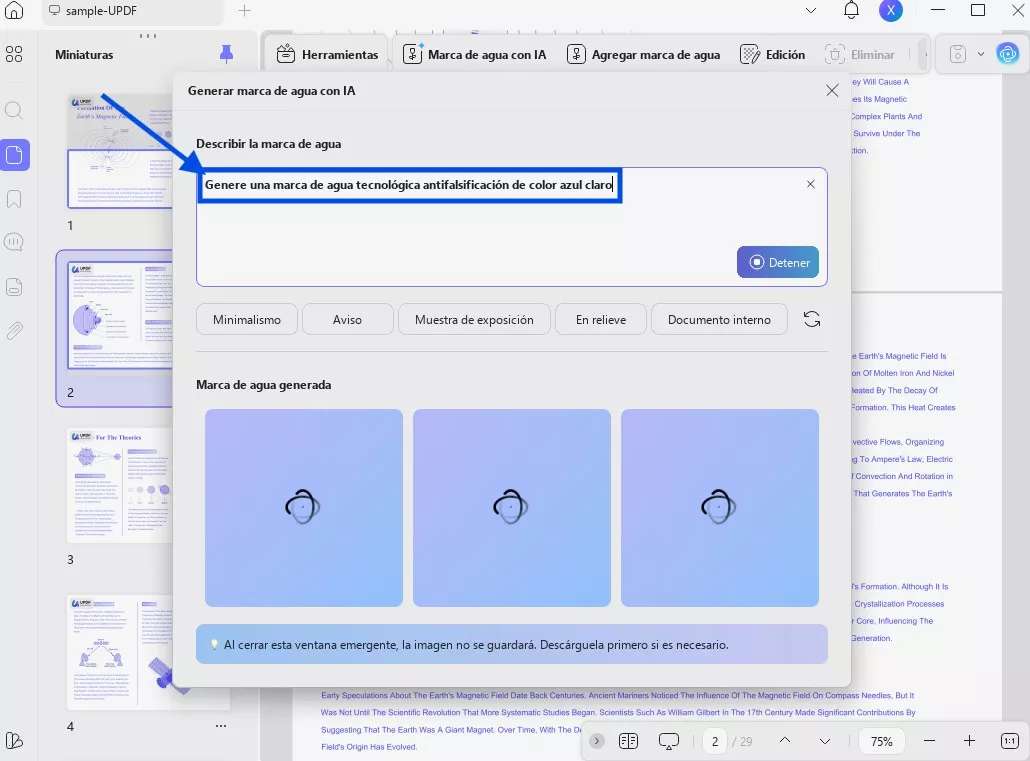
Task: Open page 2 thumbnail
Action: pyautogui.click(x=120, y=315)
